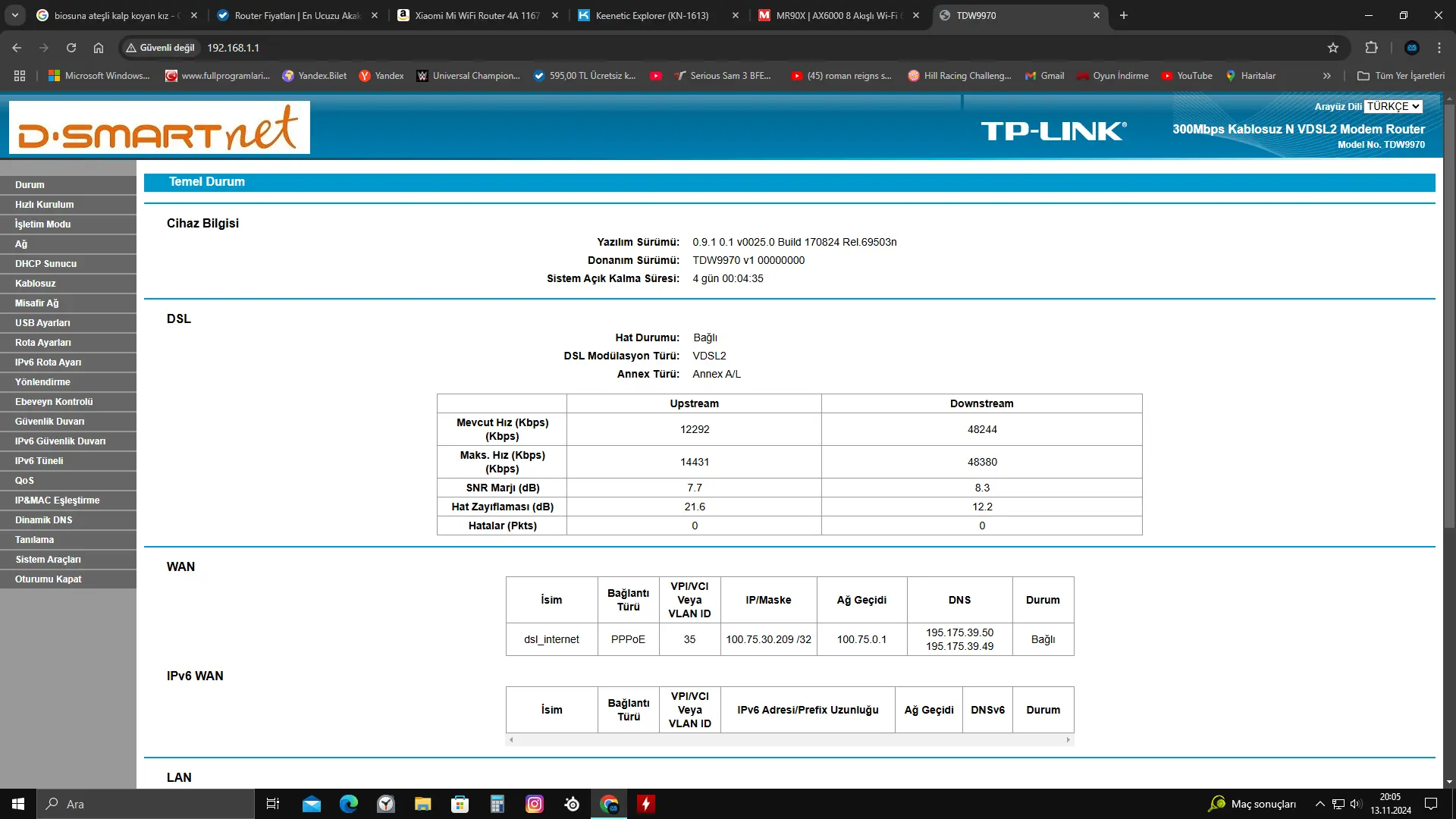This screenshot has width=1456, height=819.
Task: Open IPv6 Güvenlik Duvarı menu
Action: point(68,441)
